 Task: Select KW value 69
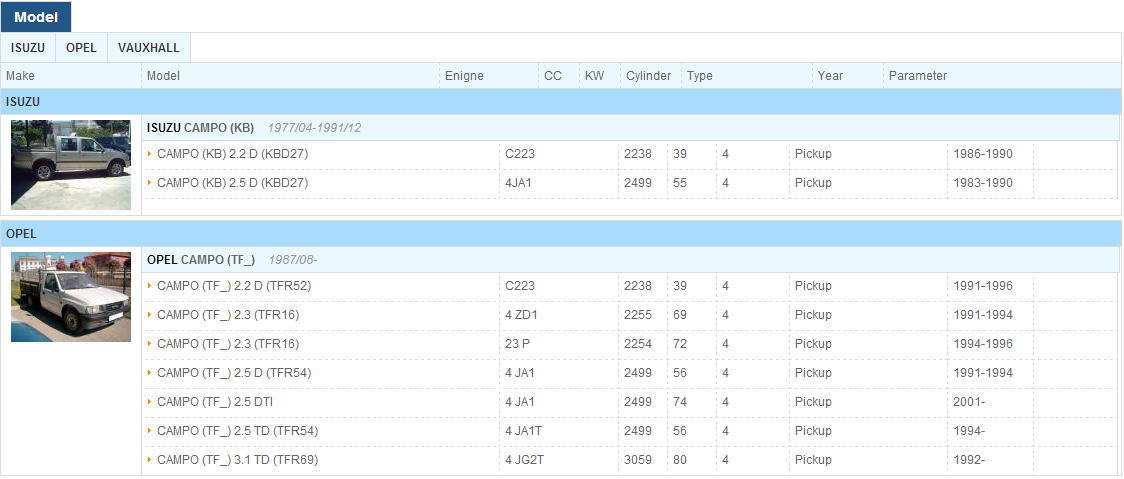click(x=680, y=315)
